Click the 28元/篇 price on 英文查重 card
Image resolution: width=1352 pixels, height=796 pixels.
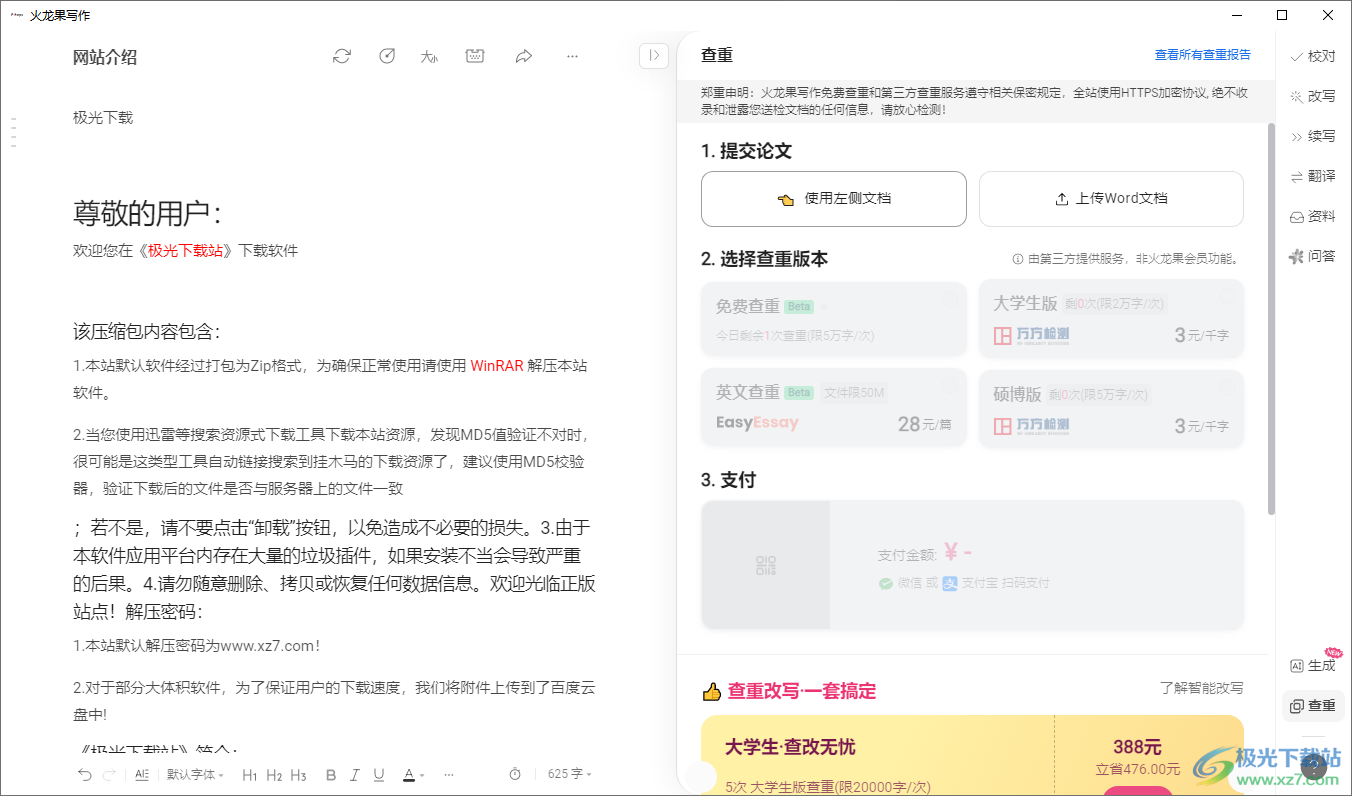point(925,425)
